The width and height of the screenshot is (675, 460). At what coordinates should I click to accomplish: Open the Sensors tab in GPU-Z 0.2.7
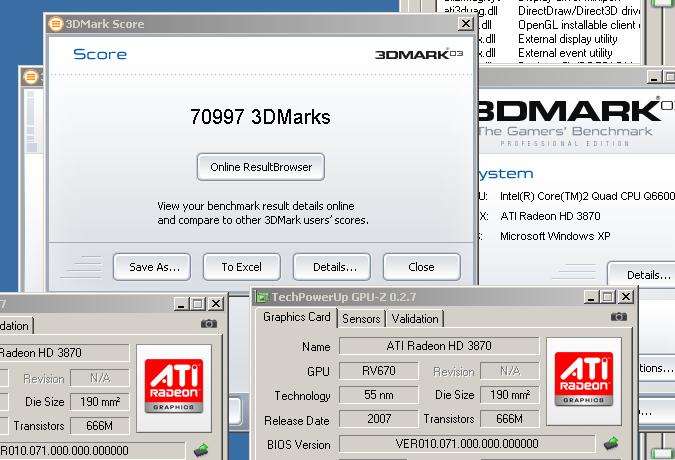point(361,319)
